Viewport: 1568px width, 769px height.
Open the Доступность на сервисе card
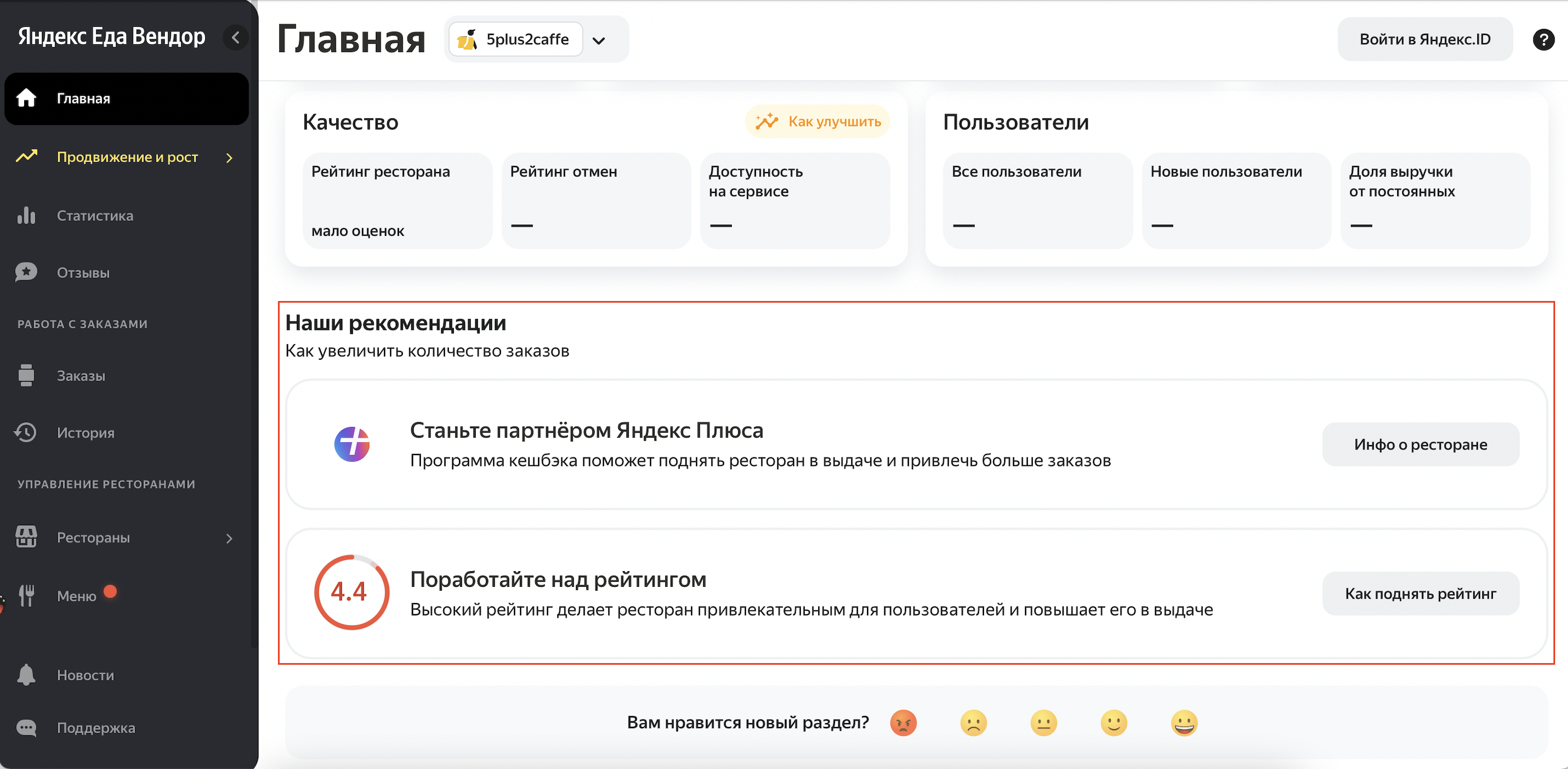(x=794, y=200)
